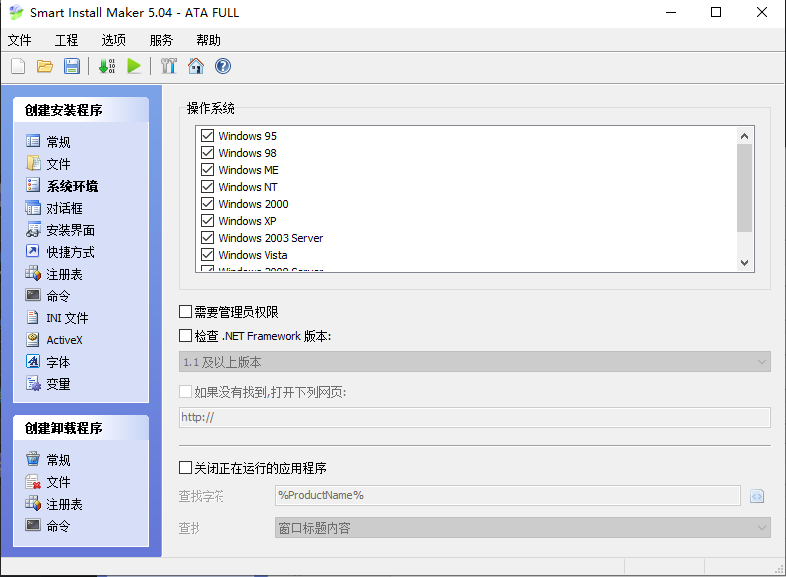Click the variable insert button beside %ProductName%

[x=757, y=496]
